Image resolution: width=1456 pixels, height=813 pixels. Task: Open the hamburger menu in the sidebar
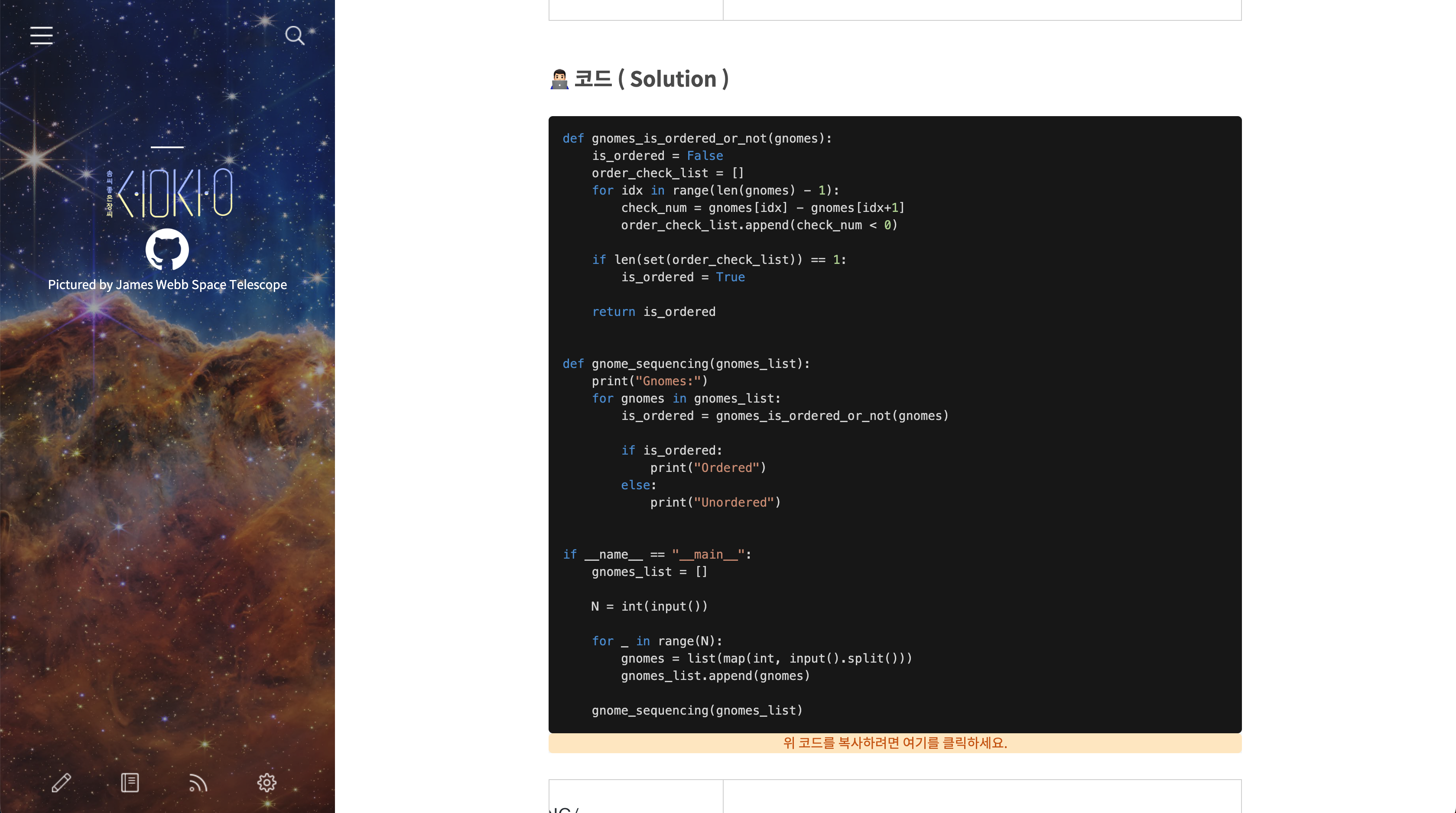point(41,36)
